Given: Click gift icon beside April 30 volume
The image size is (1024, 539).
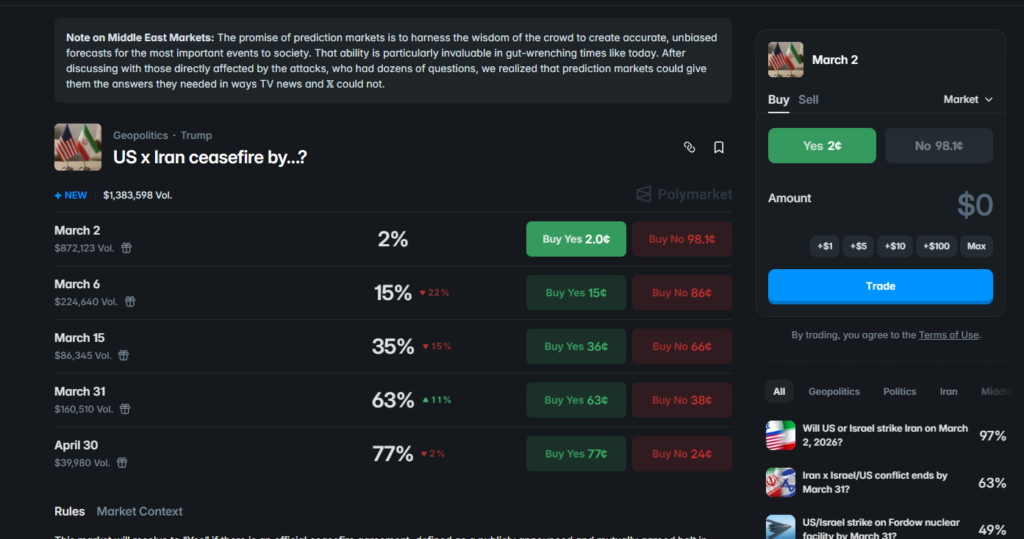Looking at the screenshot, I should (x=122, y=463).
